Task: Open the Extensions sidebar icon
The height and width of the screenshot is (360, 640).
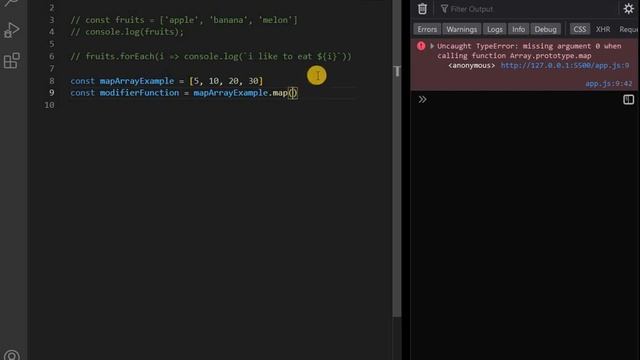Action: [x=11, y=60]
